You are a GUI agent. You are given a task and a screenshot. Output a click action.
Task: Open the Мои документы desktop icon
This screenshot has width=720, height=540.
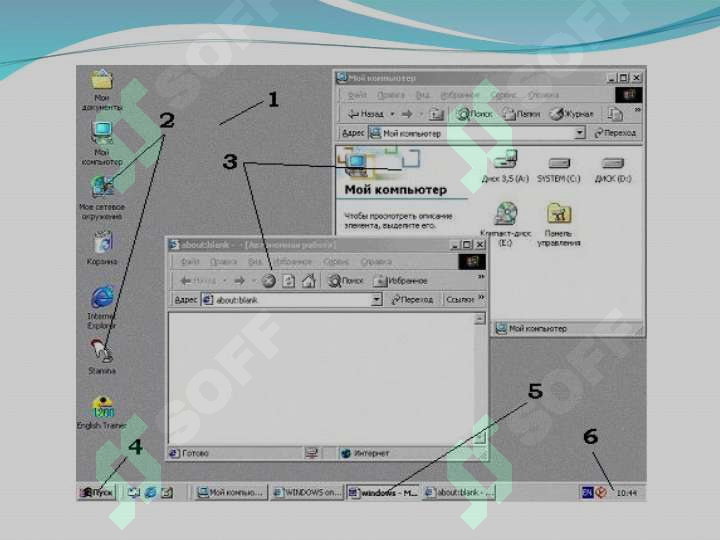coord(102,90)
